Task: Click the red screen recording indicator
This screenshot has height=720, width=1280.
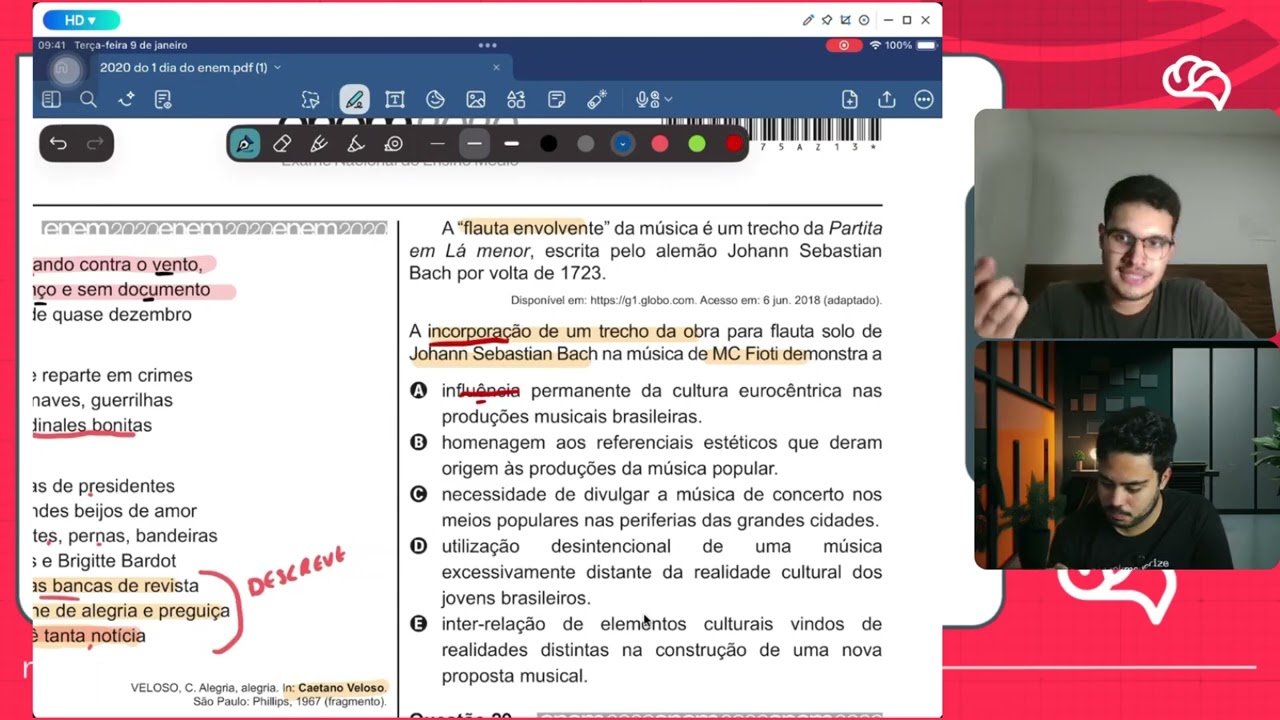Action: click(844, 45)
